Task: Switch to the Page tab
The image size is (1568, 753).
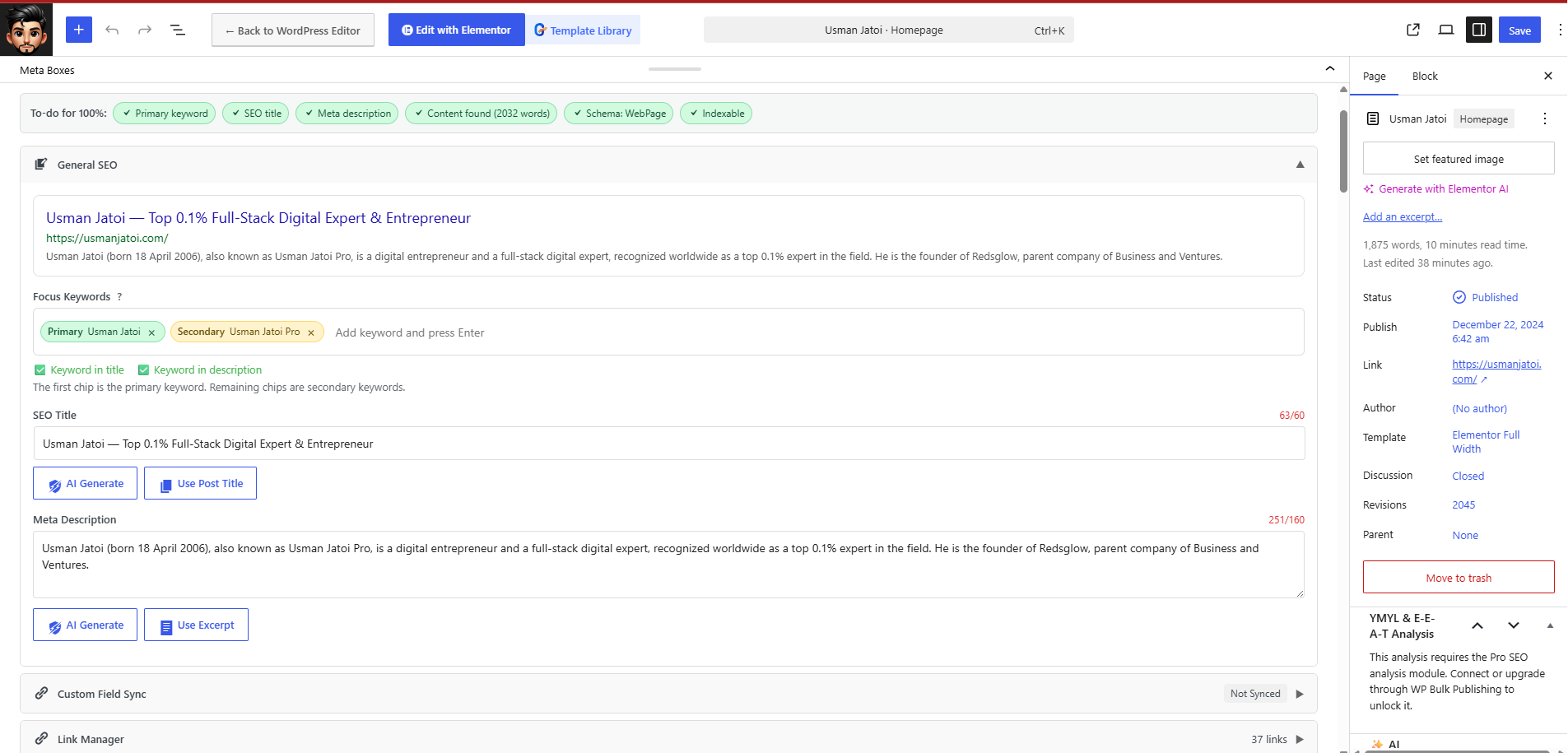Action: point(1374,76)
